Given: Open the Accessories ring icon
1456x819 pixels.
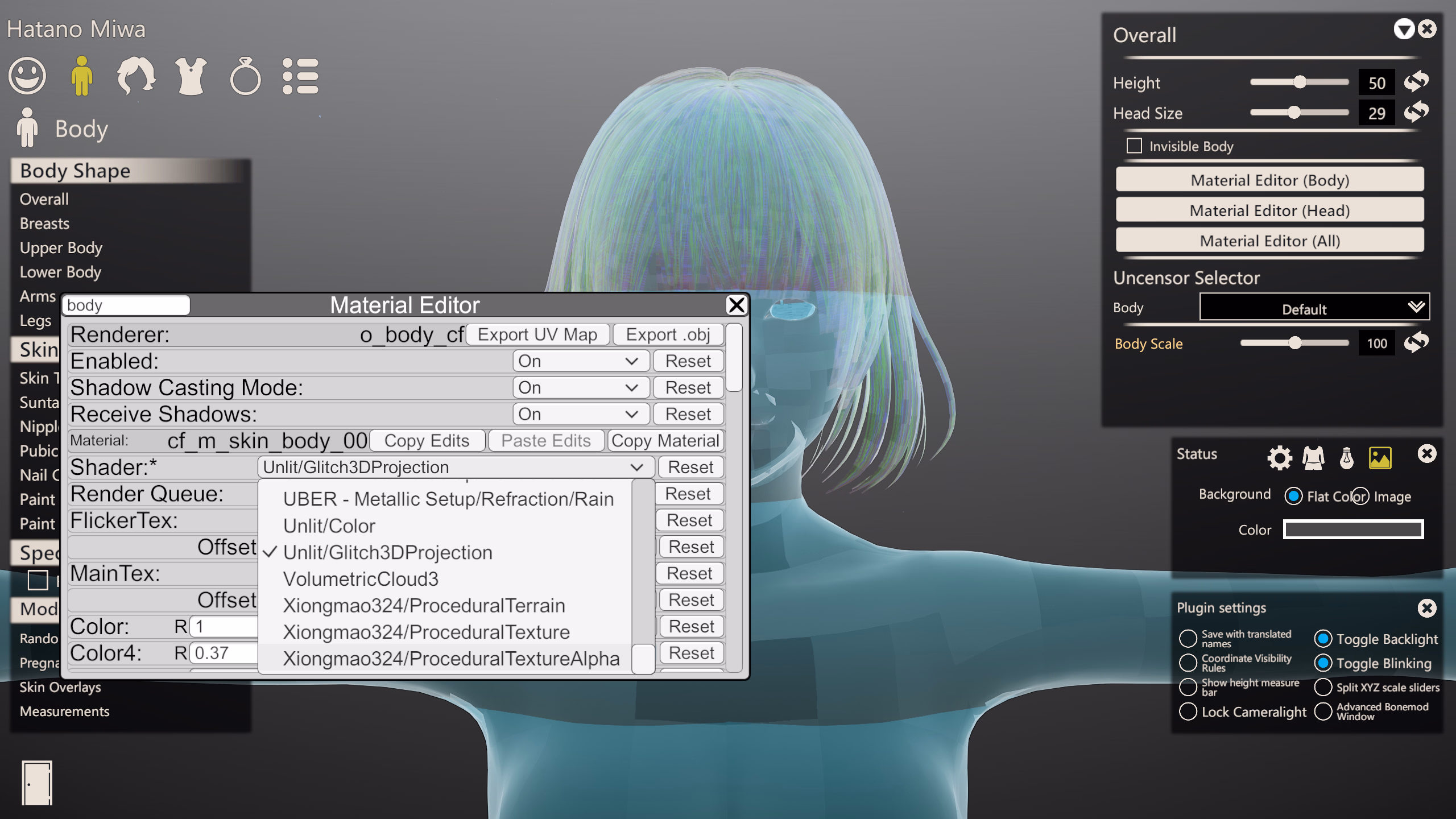Looking at the screenshot, I should pyautogui.click(x=245, y=76).
